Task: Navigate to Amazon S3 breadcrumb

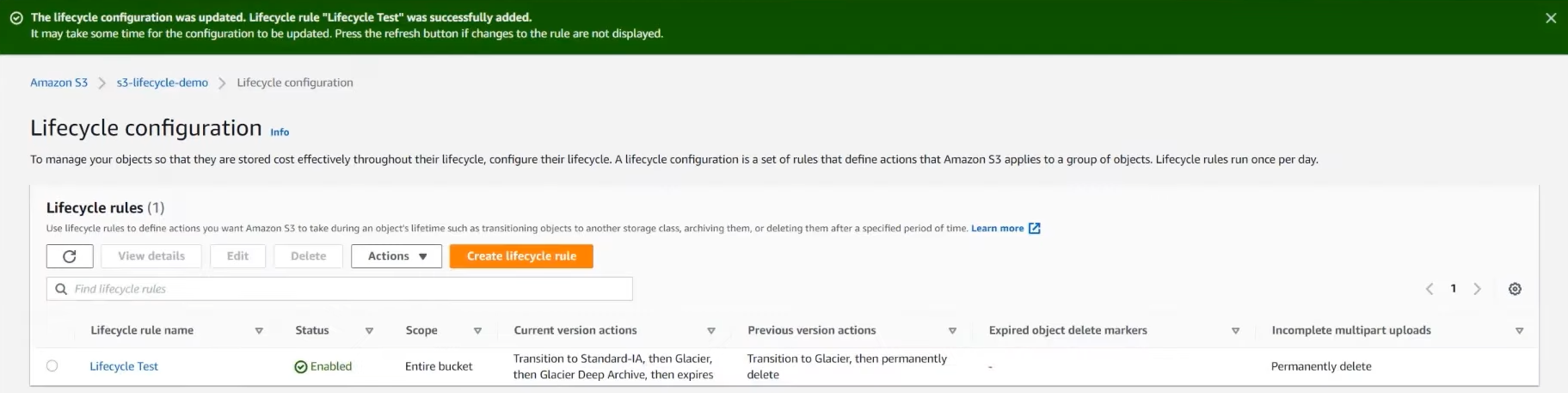Action: click(x=58, y=83)
